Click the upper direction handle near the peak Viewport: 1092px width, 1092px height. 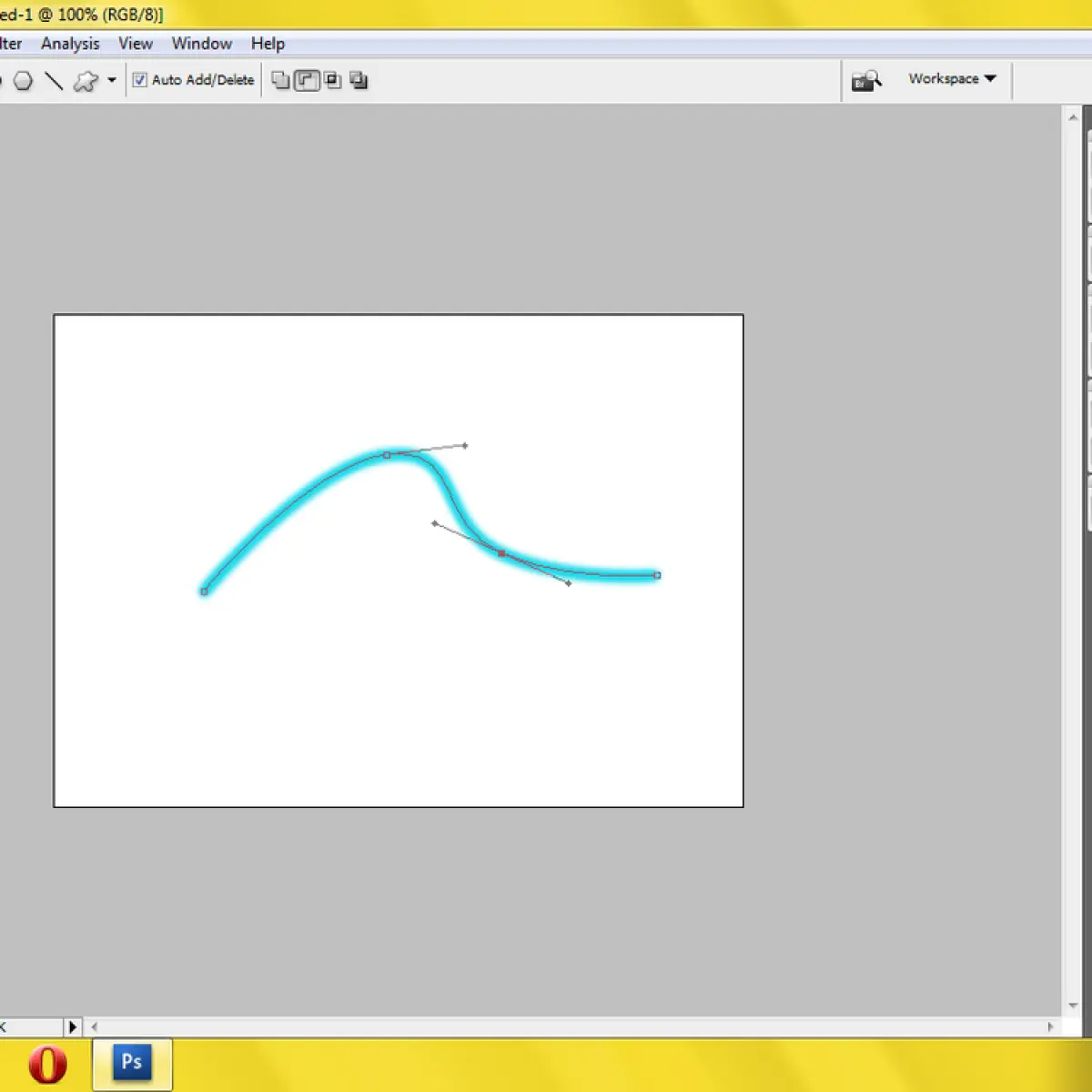coord(465,446)
